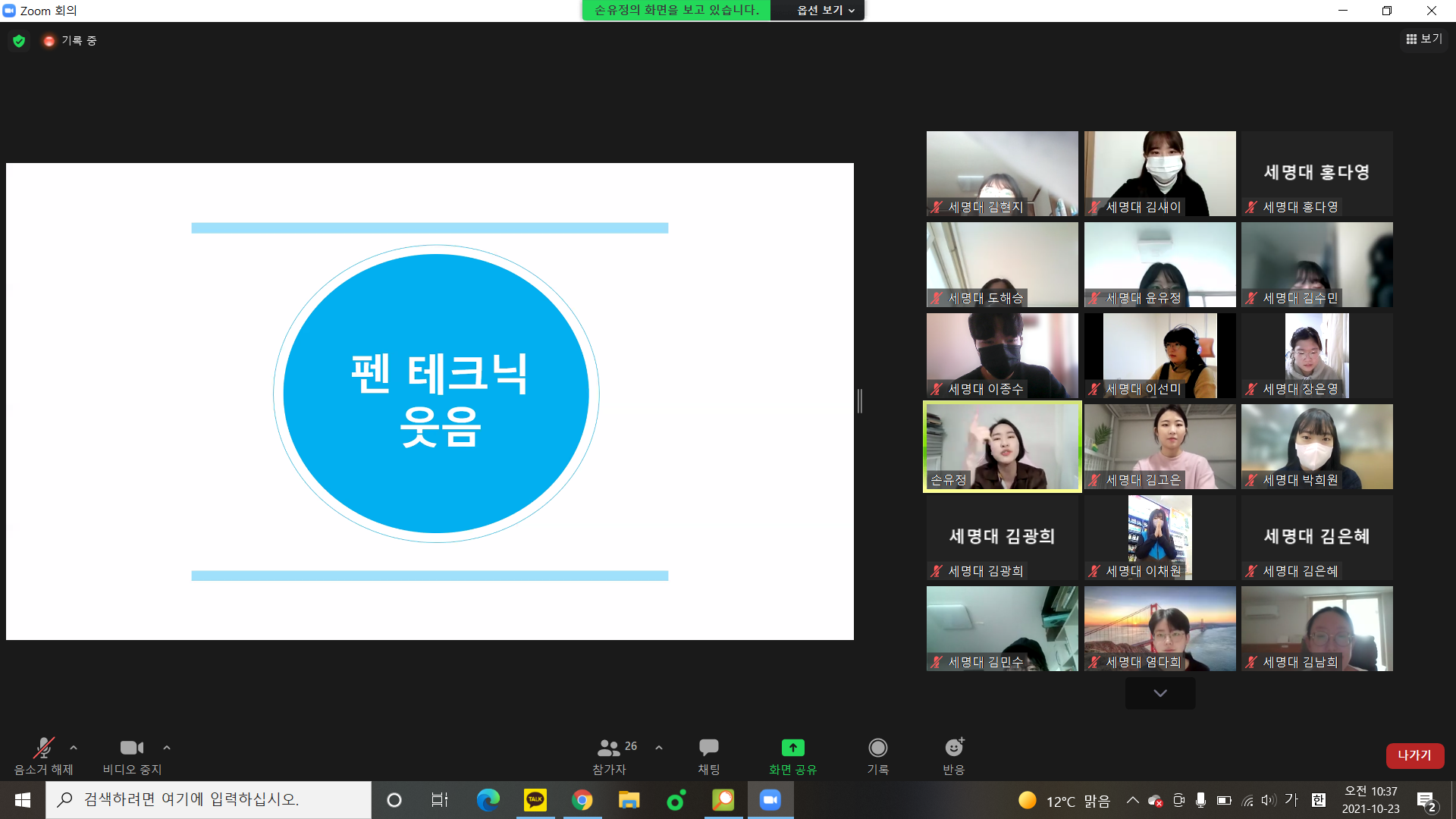Select 세명대 이종수 video tile
Viewport: 1456px width, 819px height.
click(1002, 356)
